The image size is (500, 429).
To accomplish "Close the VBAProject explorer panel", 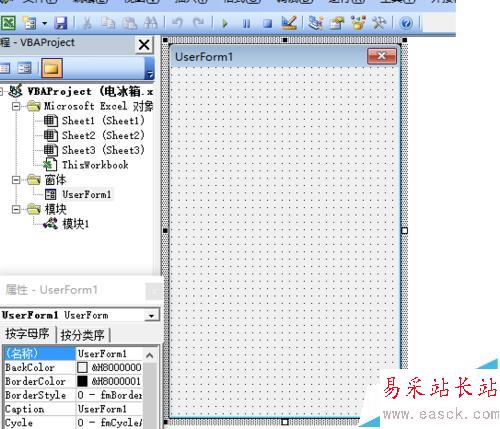I will tap(144, 44).
